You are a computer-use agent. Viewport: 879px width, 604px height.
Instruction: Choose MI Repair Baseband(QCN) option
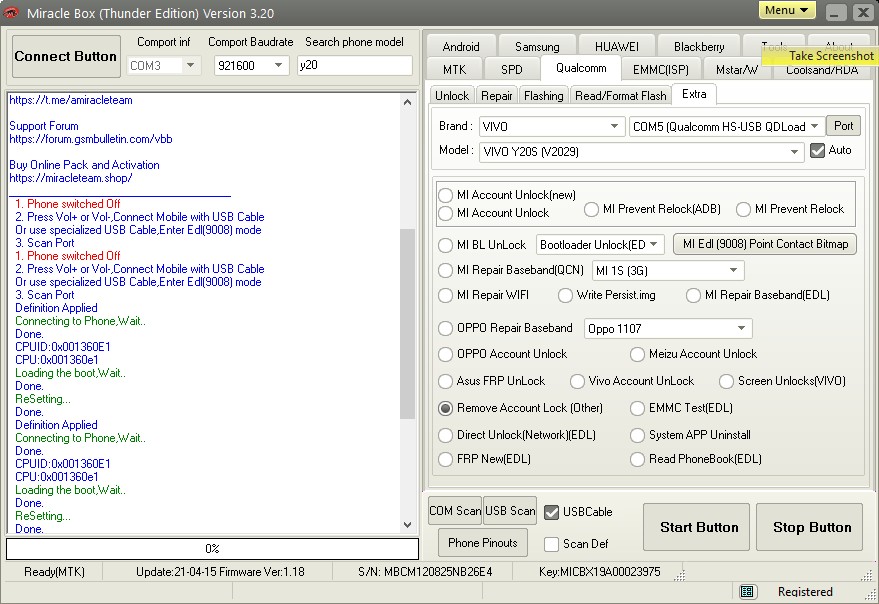coord(446,270)
